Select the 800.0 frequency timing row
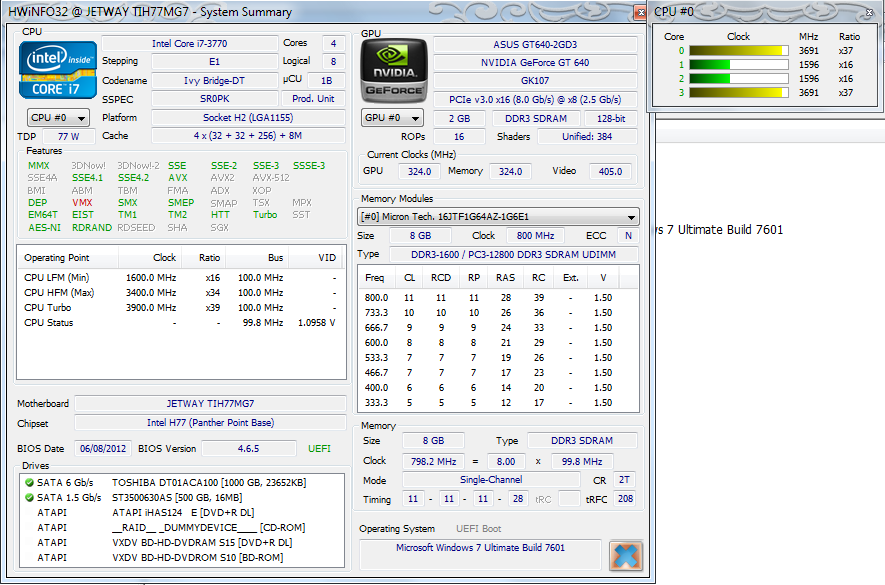The image size is (885, 585). 498,298
